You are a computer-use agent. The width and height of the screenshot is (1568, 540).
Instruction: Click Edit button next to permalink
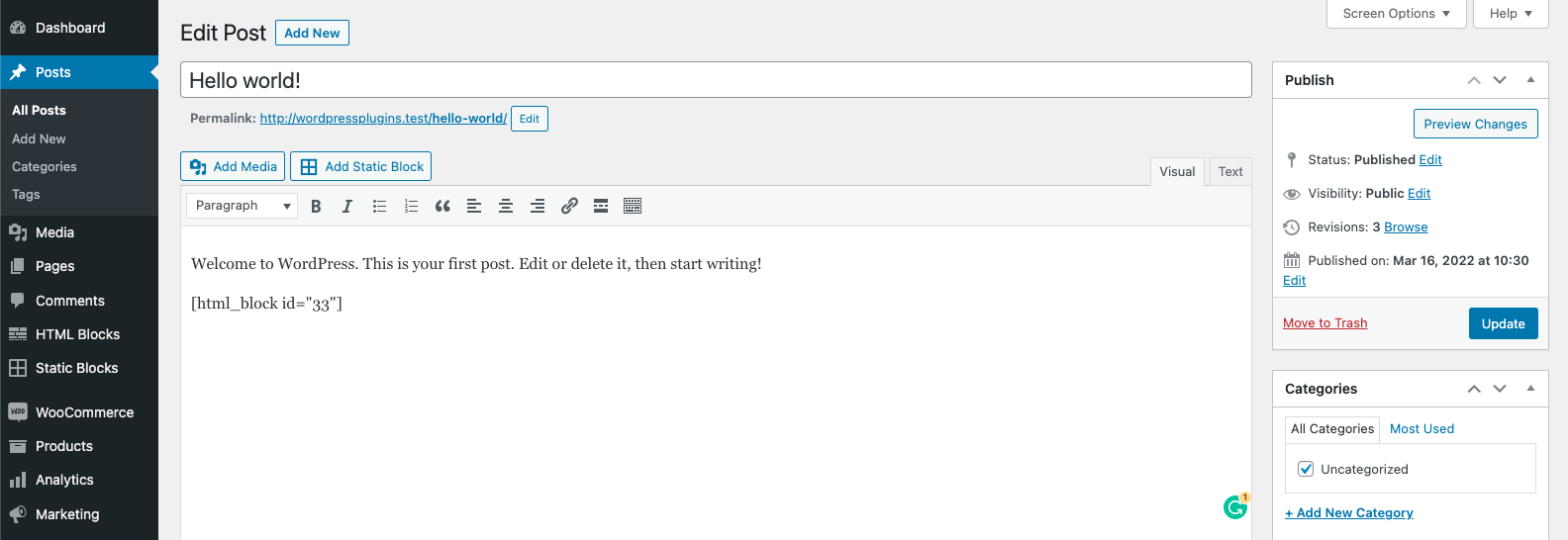530,119
